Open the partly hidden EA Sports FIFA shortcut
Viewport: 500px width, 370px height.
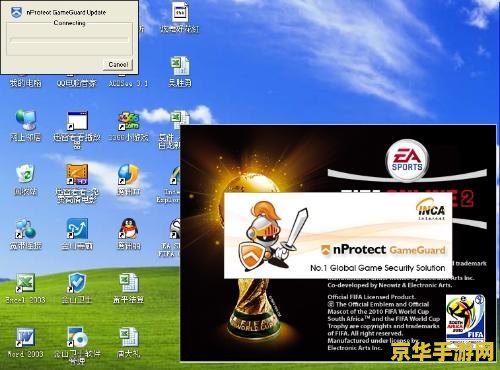click(x=175, y=229)
